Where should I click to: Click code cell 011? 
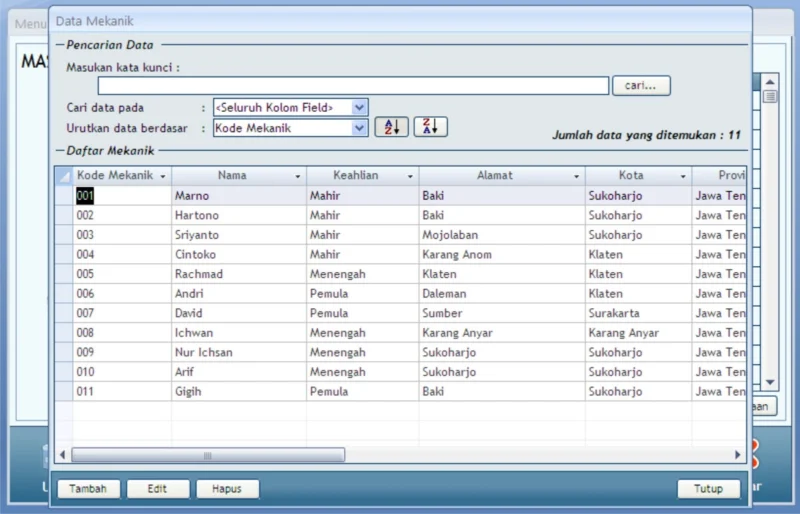point(122,391)
